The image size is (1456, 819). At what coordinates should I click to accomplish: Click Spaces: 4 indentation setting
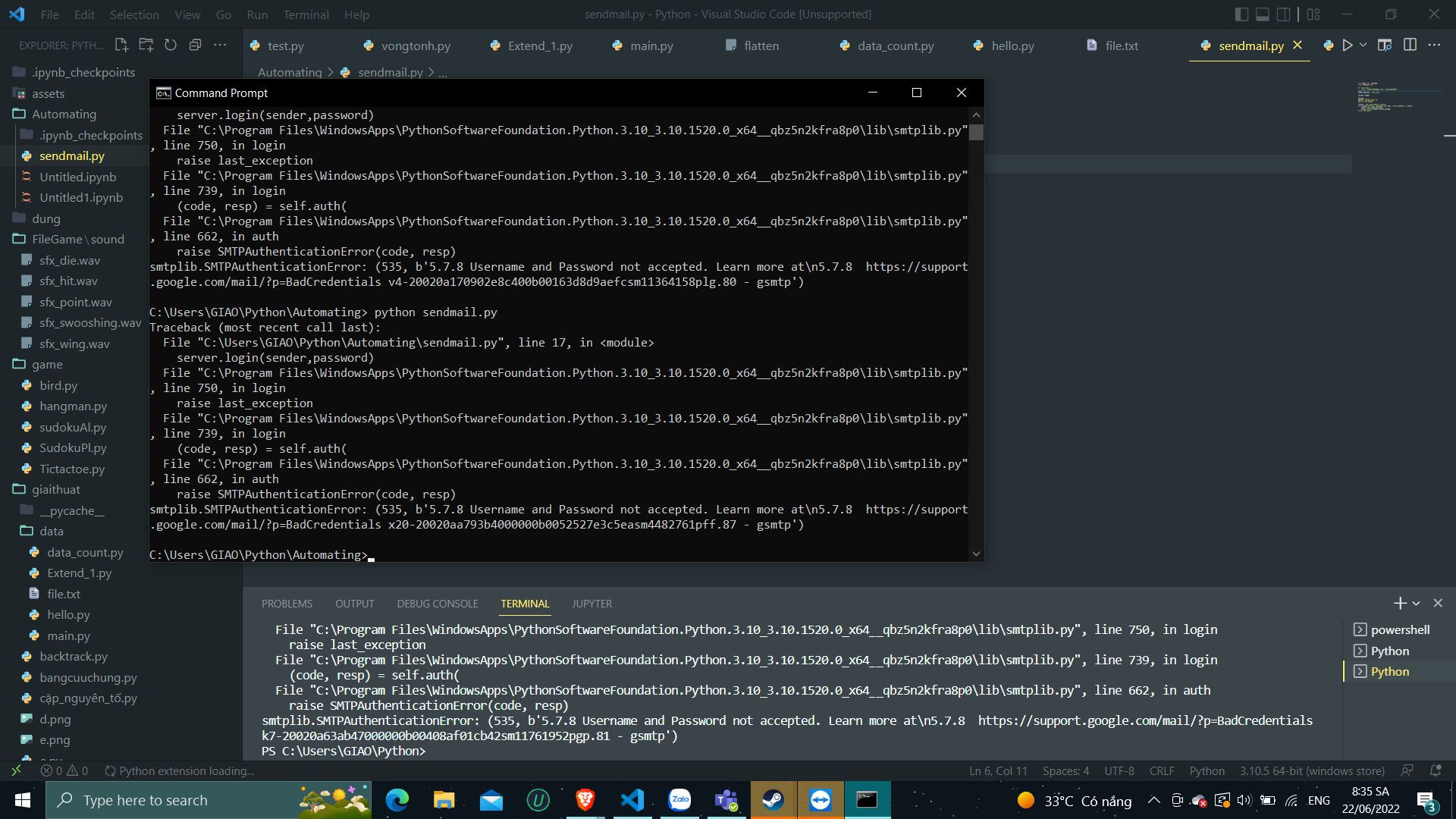click(1065, 771)
